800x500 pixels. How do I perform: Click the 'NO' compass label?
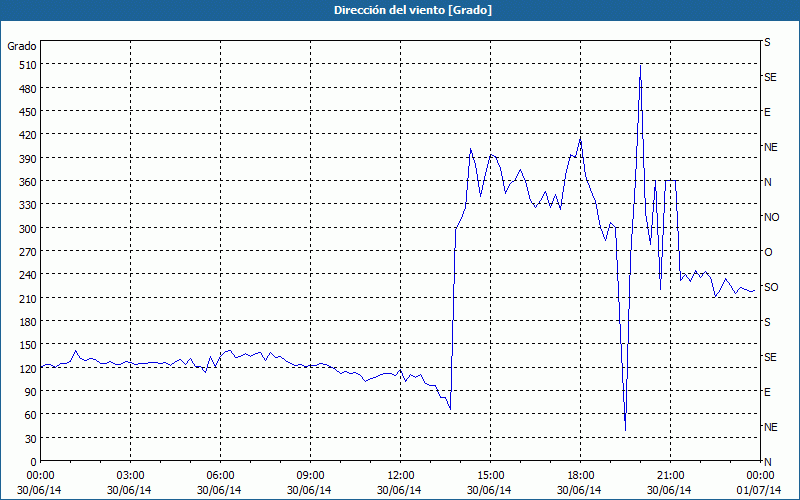click(x=771, y=217)
